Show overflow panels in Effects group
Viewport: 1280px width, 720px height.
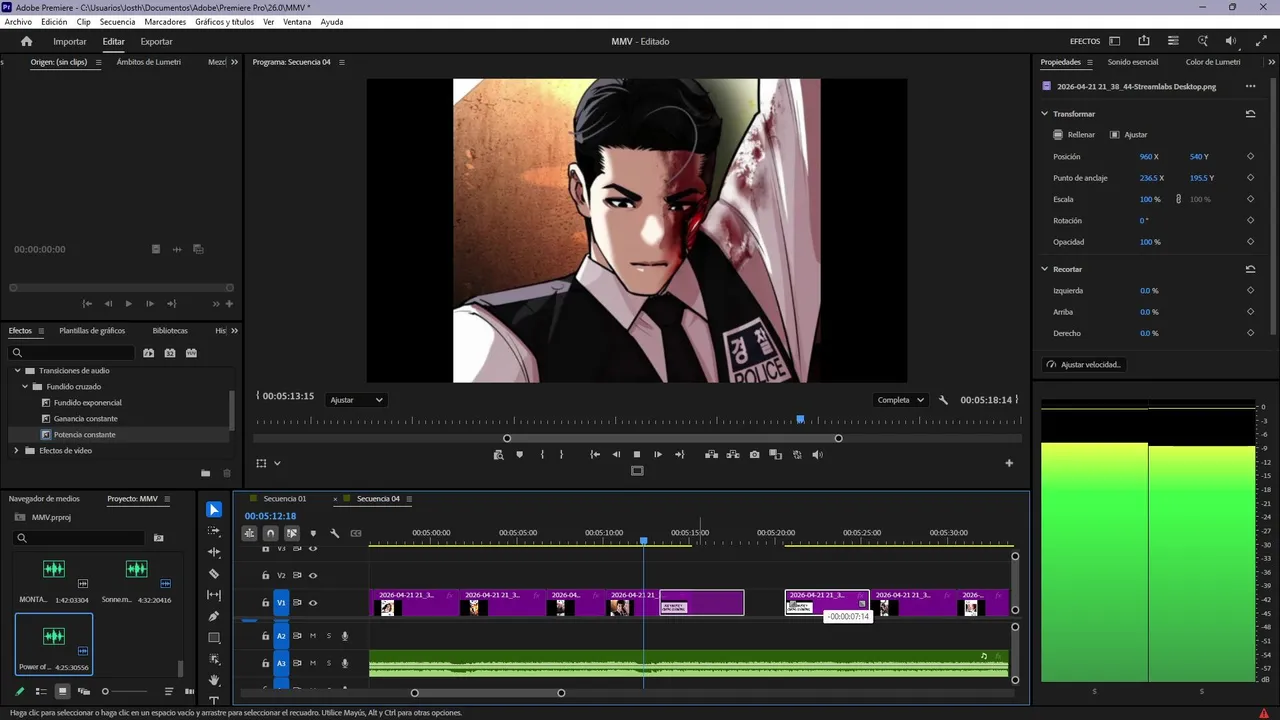[x=234, y=331]
